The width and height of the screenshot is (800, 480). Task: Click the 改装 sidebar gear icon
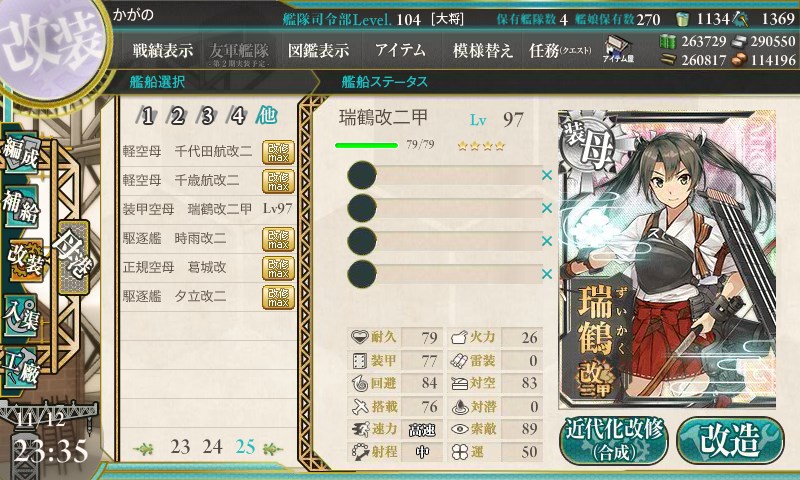(x=26, y=261)
